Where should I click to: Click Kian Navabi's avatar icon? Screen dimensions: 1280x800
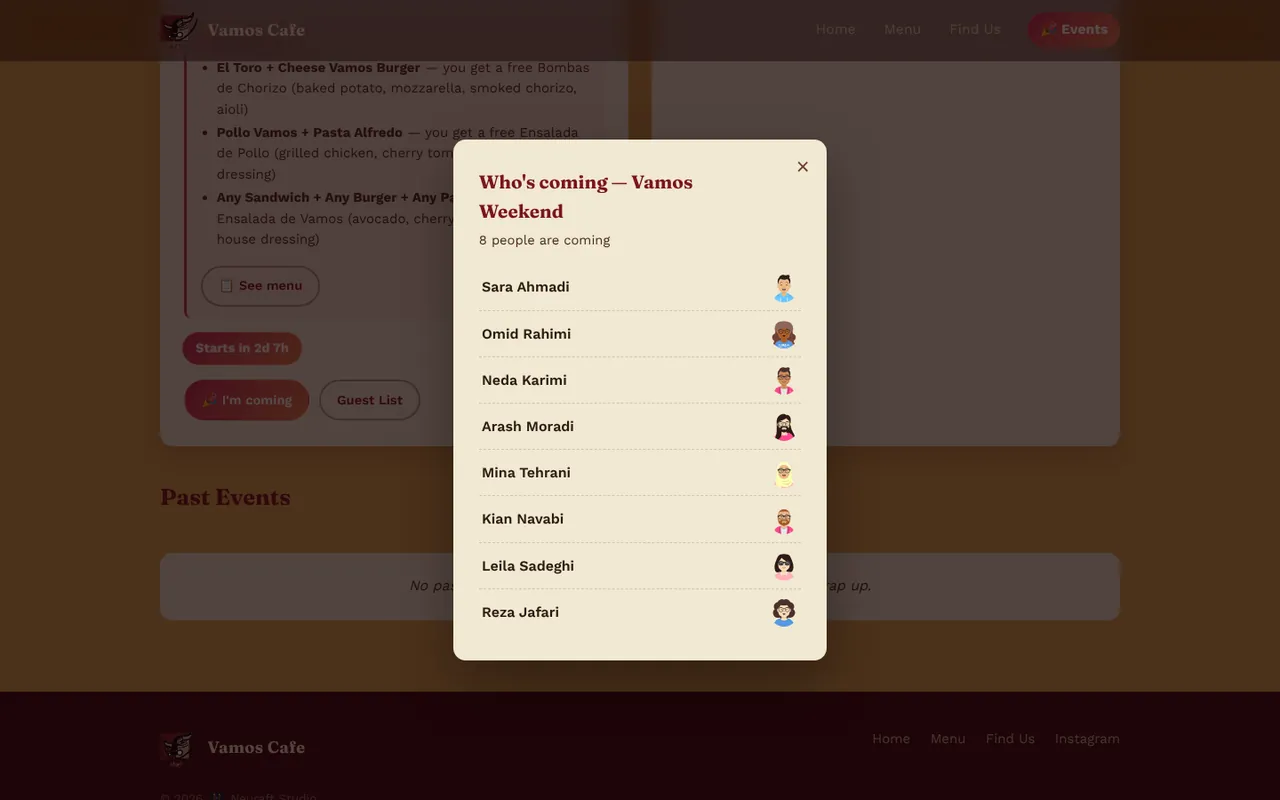click(784, 520)
